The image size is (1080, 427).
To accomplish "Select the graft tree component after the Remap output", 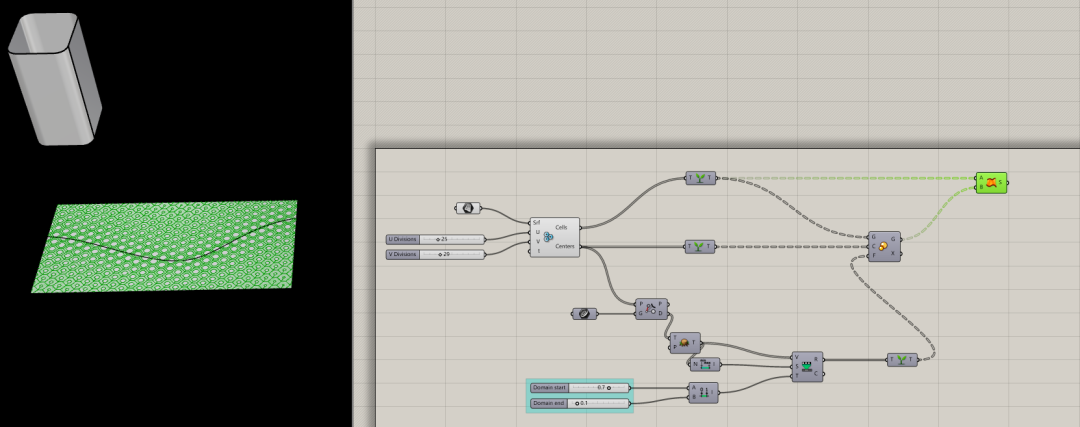I will (x=902, y=360).
